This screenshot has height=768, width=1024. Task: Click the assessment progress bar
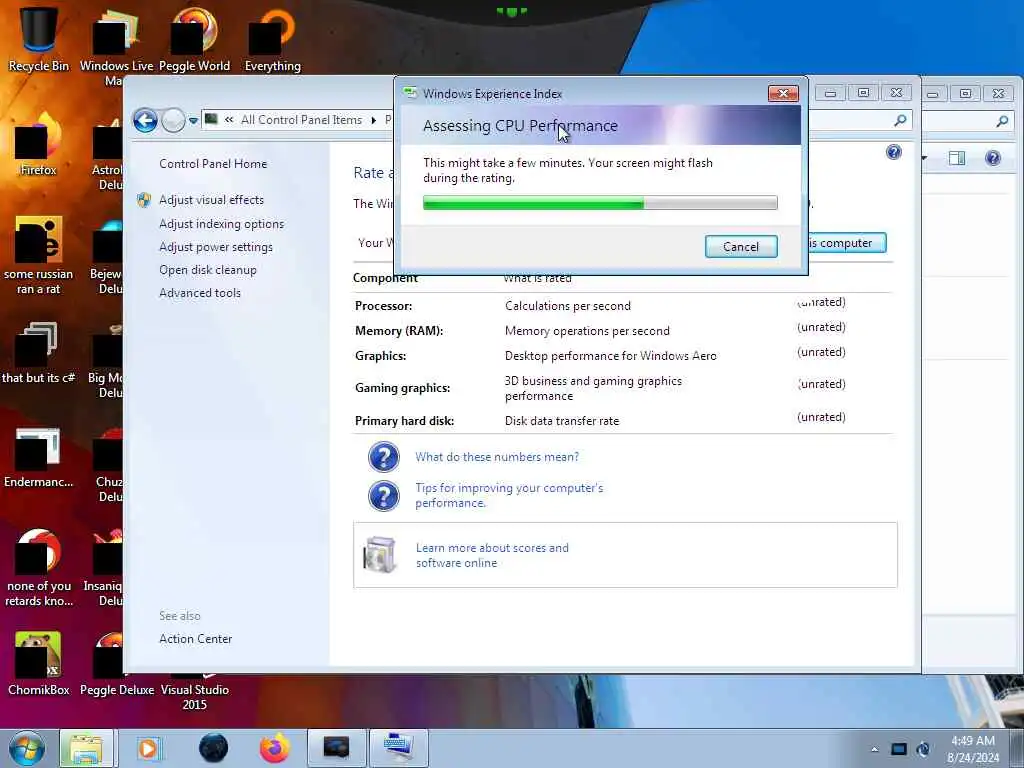(600, 203)
